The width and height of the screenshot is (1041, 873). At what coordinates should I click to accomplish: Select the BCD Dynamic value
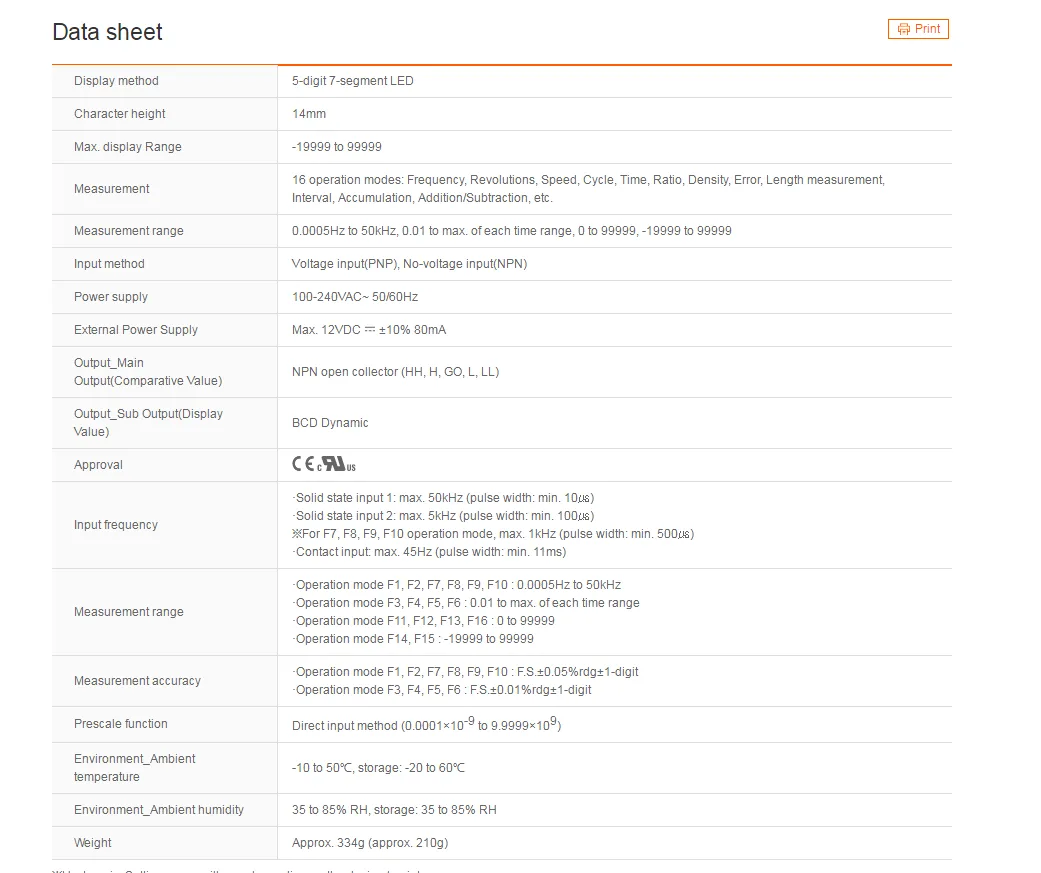point(330,423)
